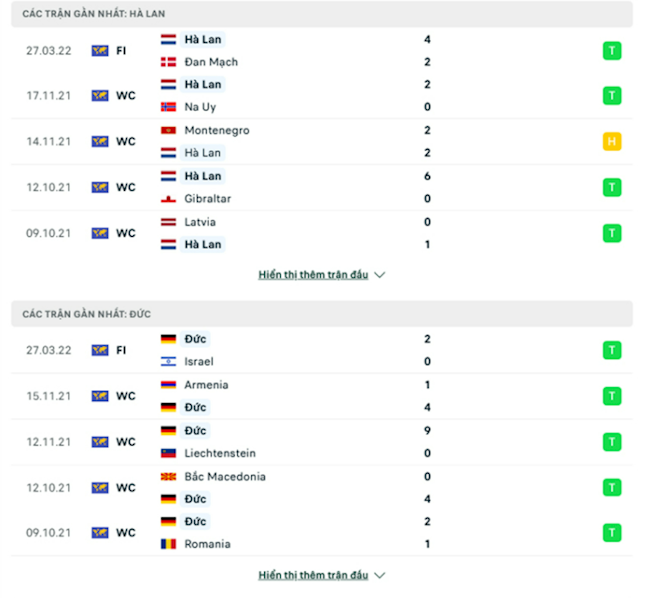This screenshot has height=599, width=650.
Task: Click the green T badge for Đức vs Liechtenstein
Action: pos(612,442)
